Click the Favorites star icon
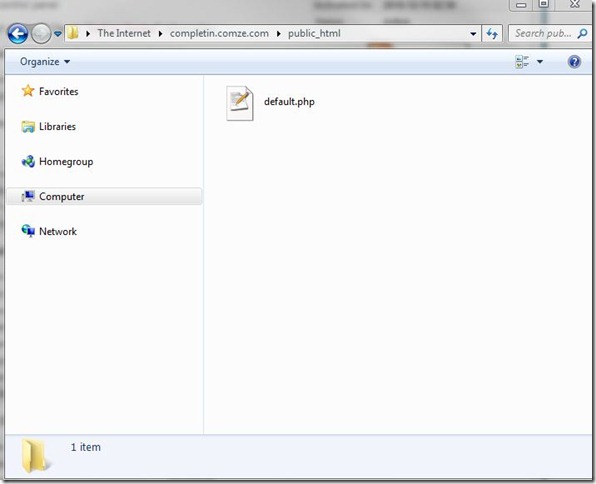The height and width of the screenshot is (484, 596). coord(28,91)
